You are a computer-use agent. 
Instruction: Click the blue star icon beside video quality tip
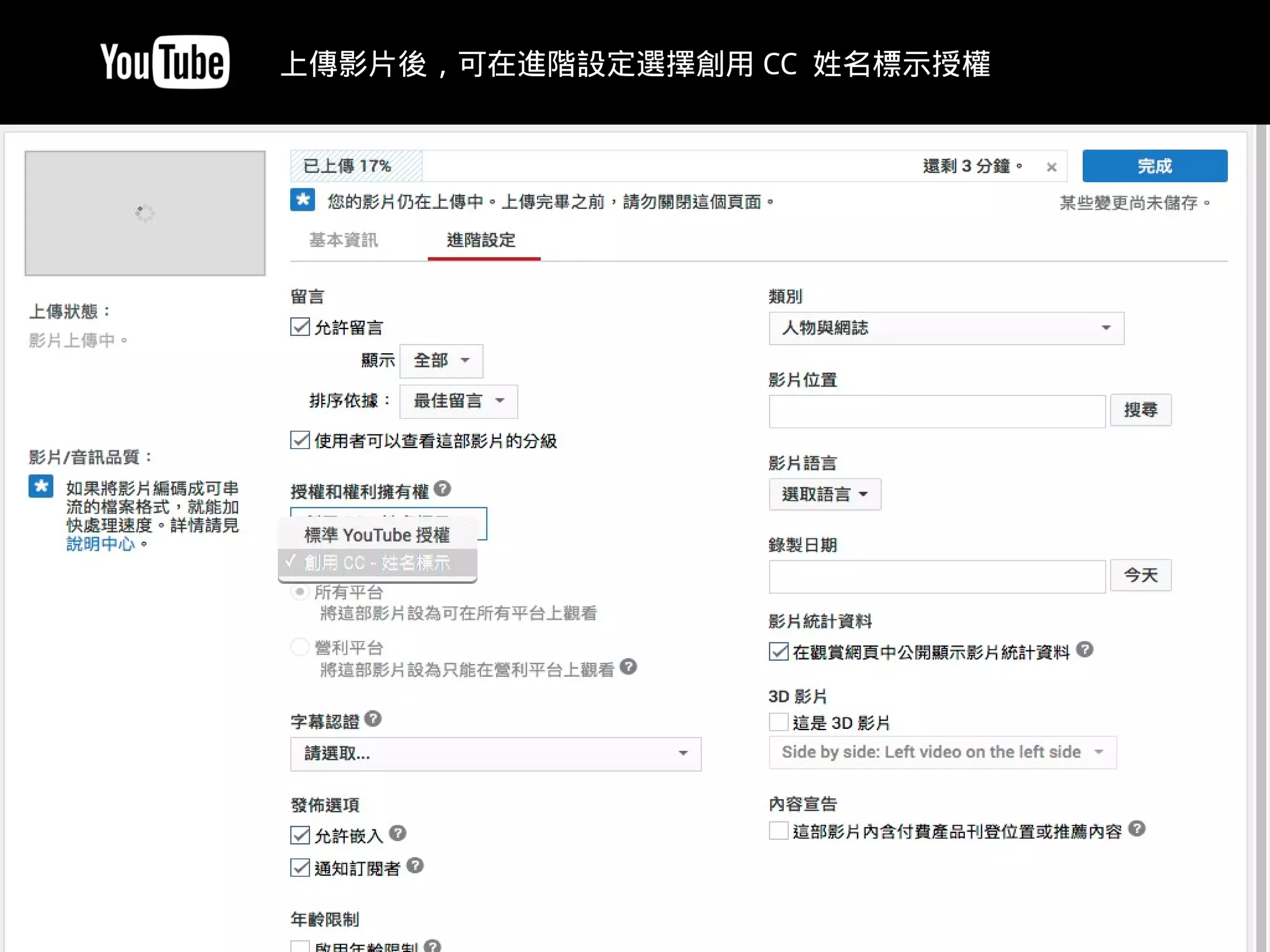[41, 487]
